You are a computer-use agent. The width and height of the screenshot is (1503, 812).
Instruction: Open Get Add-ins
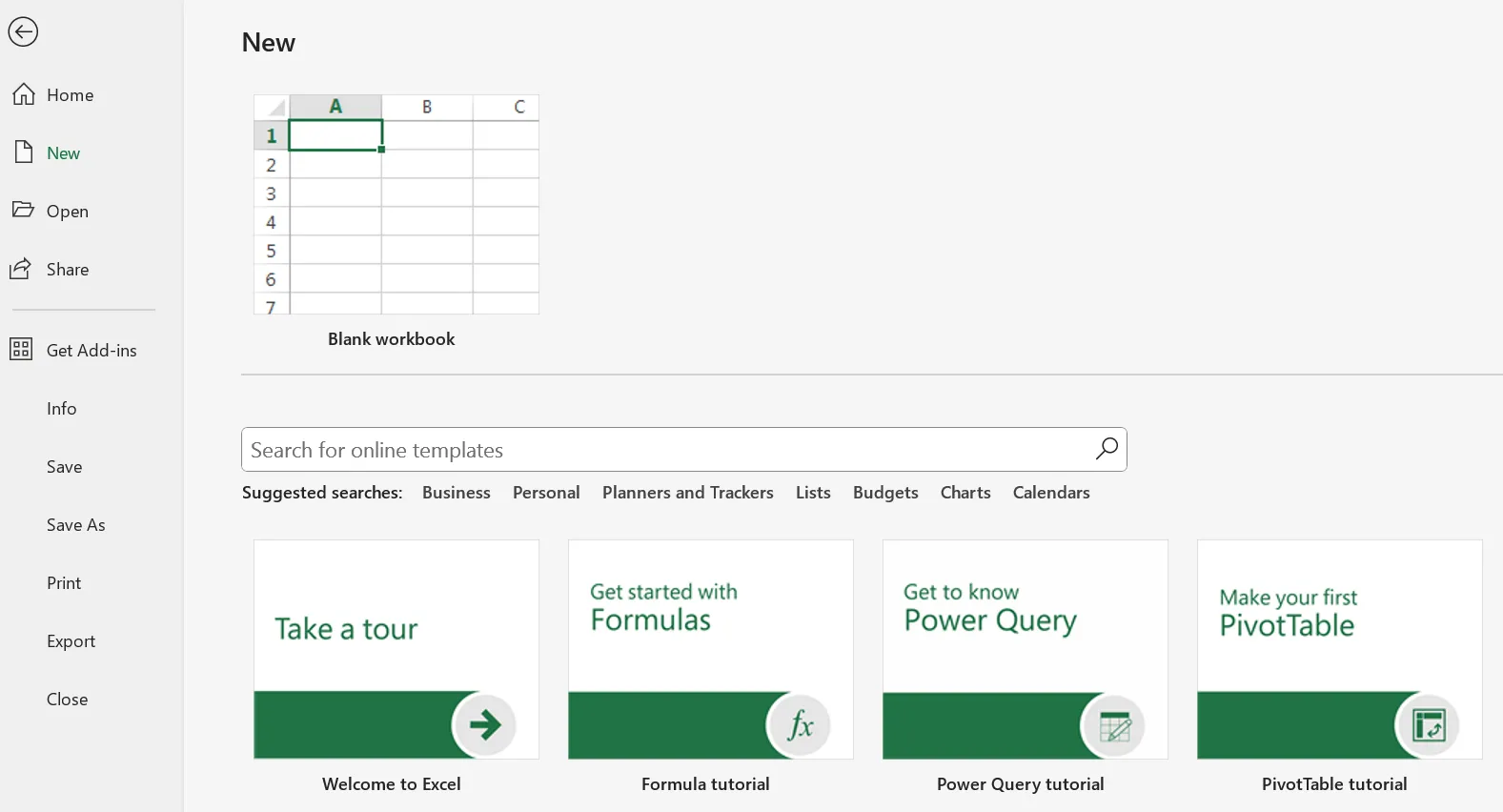pos(91,351)
